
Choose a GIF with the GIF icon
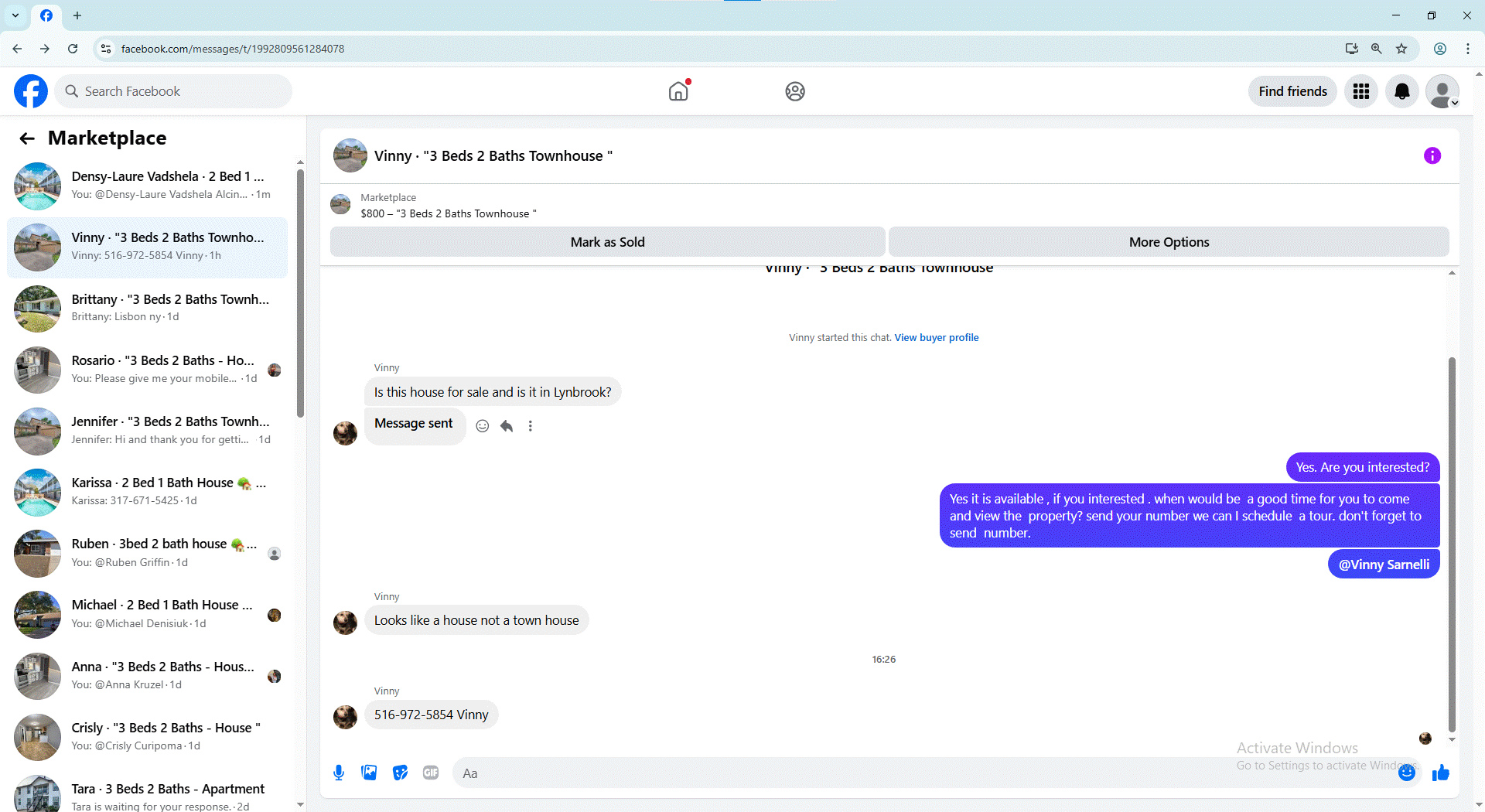pyautogui.click(x=431, y=773)
